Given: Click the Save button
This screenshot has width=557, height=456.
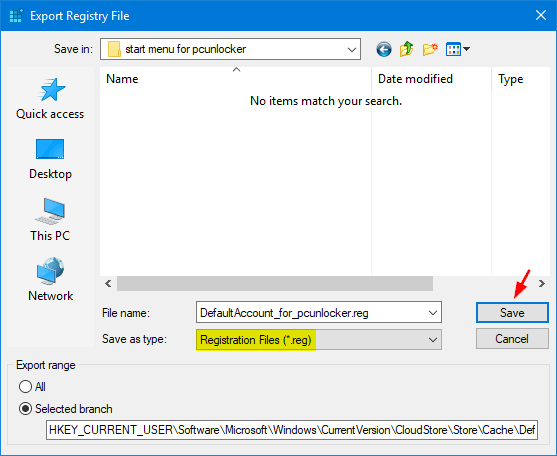Looking at the screenshot, I should [x=512, y=313].
